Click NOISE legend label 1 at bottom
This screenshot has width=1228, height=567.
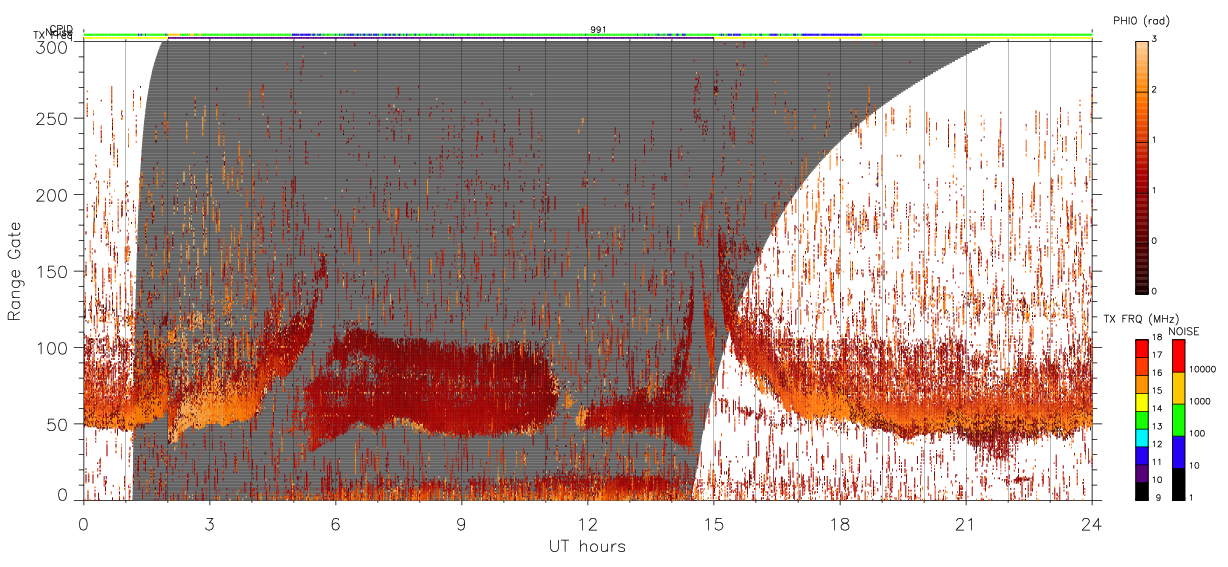point(1193,496)
